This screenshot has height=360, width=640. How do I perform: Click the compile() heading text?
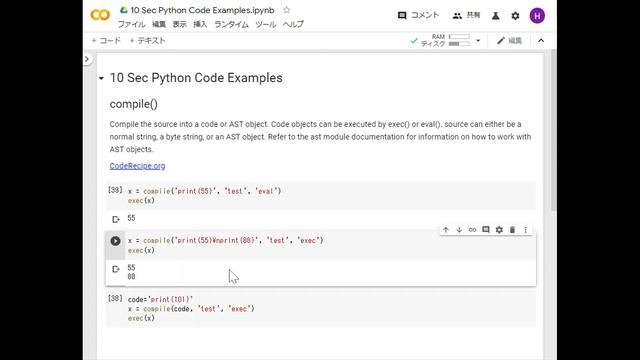[133, 104]
